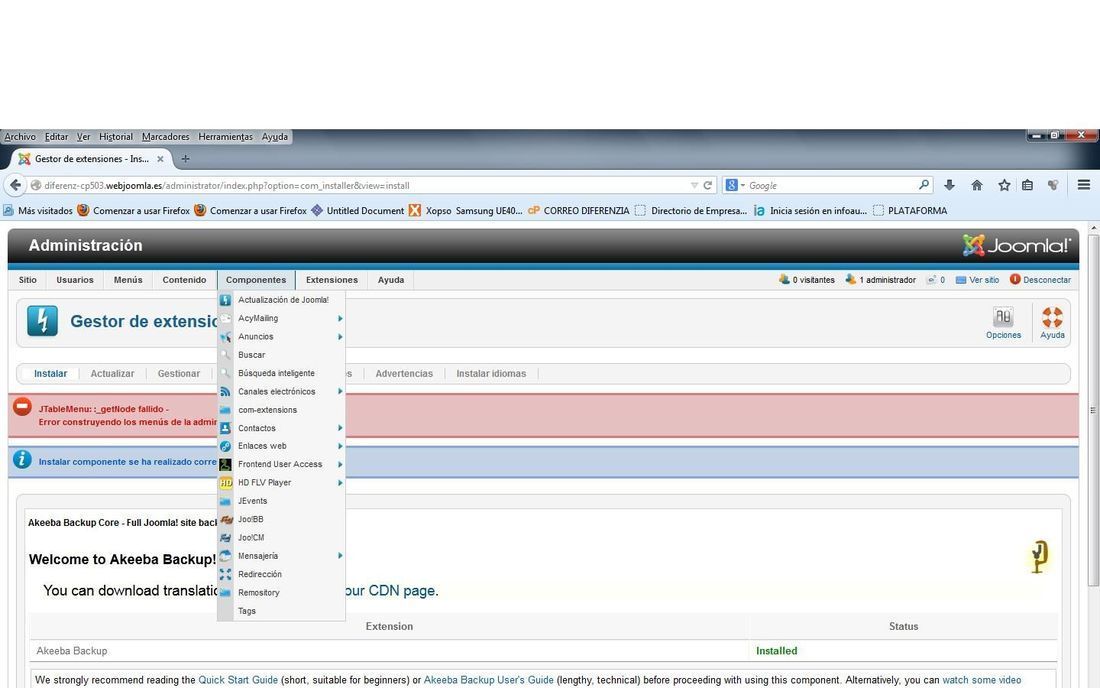Viewport: 1100px width, 688px height.
Task: Expand HD FLV Player submenu arrow
Action: coord(340,483)
